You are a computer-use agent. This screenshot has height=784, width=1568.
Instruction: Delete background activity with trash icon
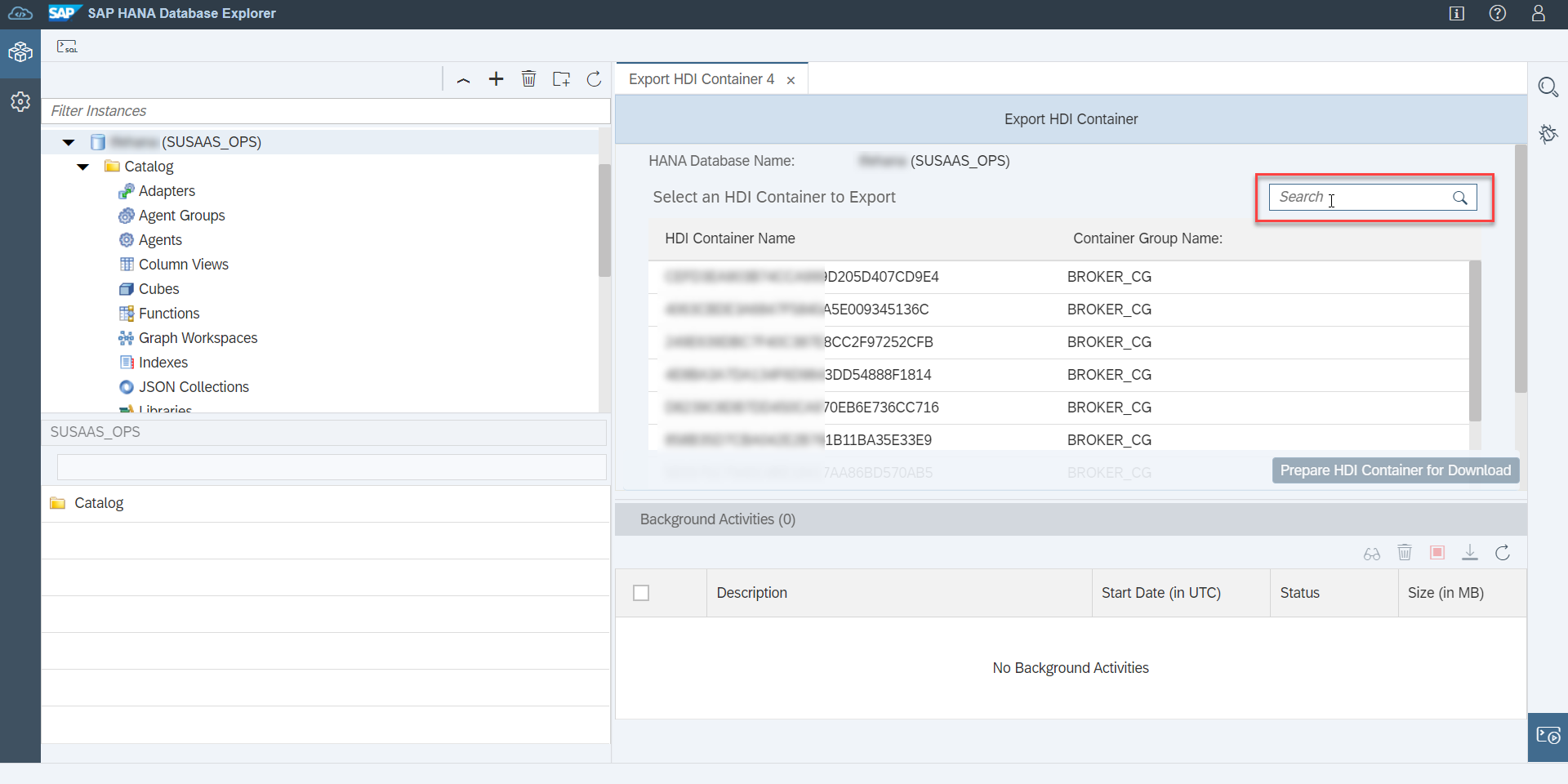1405,553
